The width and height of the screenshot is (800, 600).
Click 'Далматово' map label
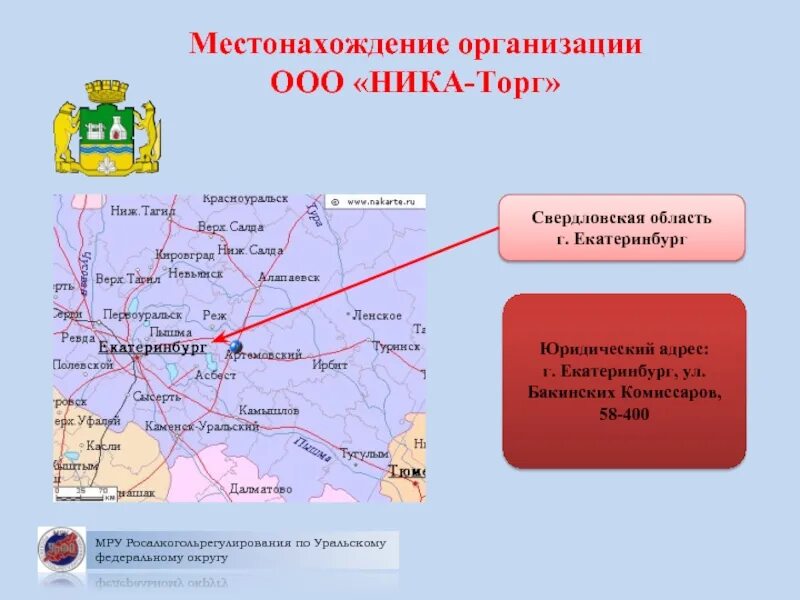pyautogui.click(x=261, y=489)
